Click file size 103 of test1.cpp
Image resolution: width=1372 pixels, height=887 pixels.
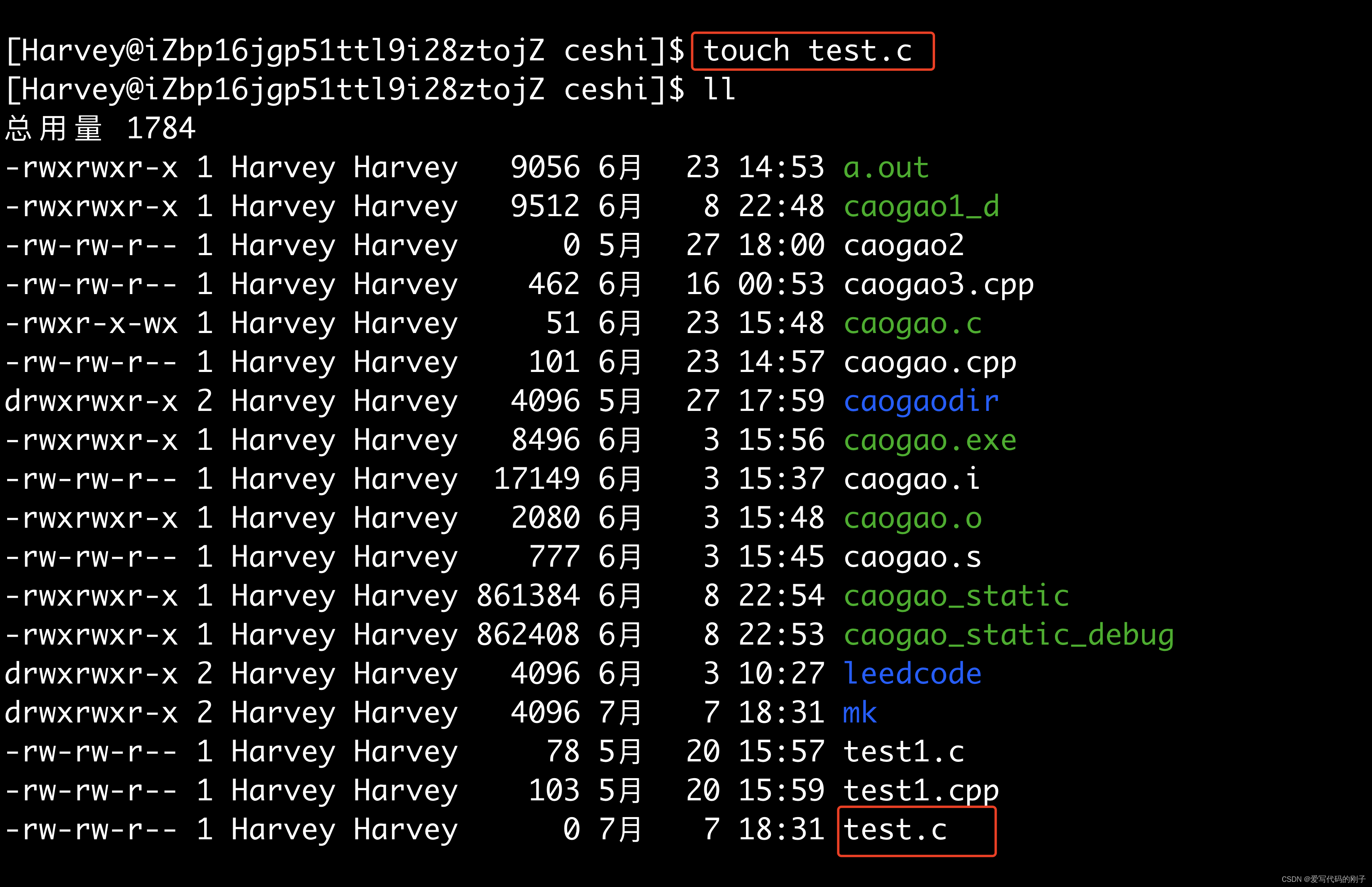coord(554,790)
